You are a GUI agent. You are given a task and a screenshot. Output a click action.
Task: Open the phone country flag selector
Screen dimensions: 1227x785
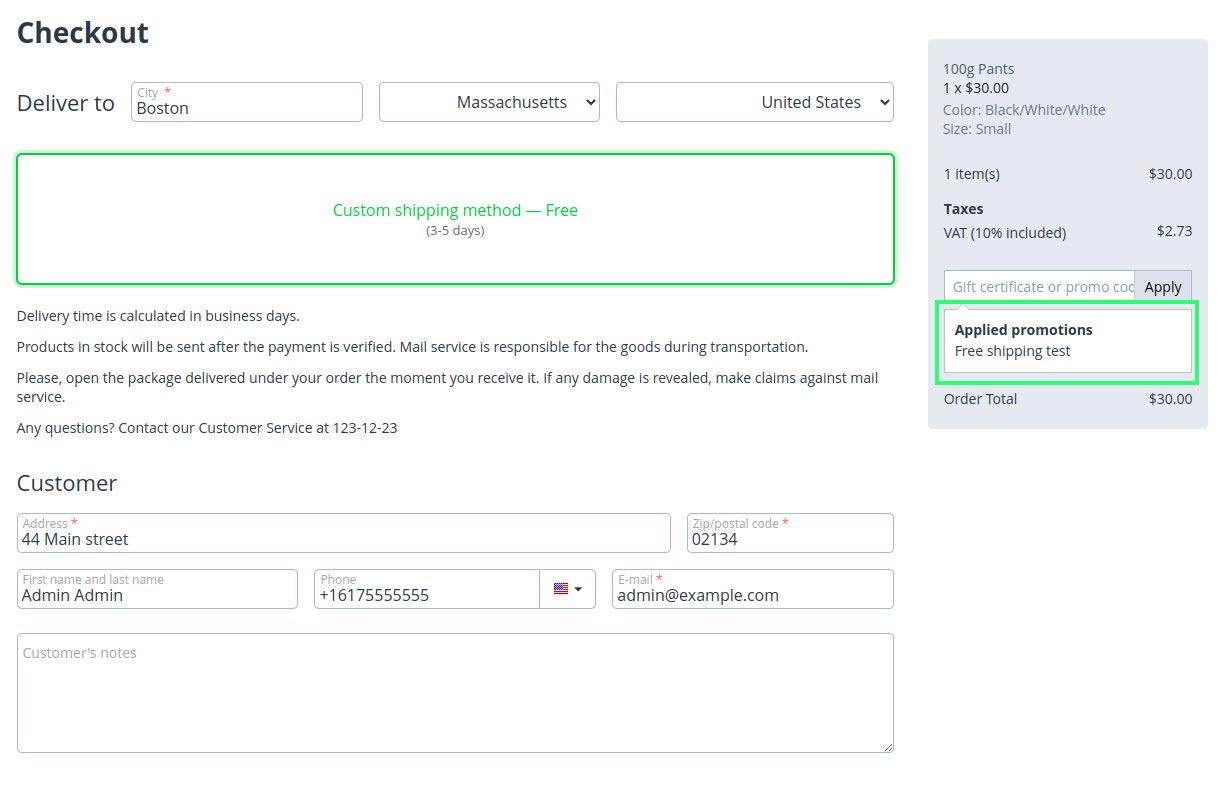567,589
